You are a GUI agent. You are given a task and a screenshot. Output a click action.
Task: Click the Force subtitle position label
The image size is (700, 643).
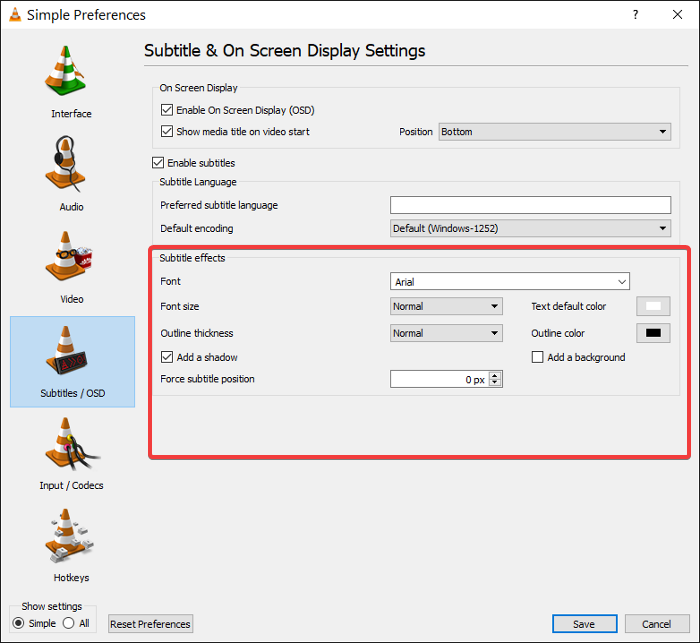[x=208, y=379]
